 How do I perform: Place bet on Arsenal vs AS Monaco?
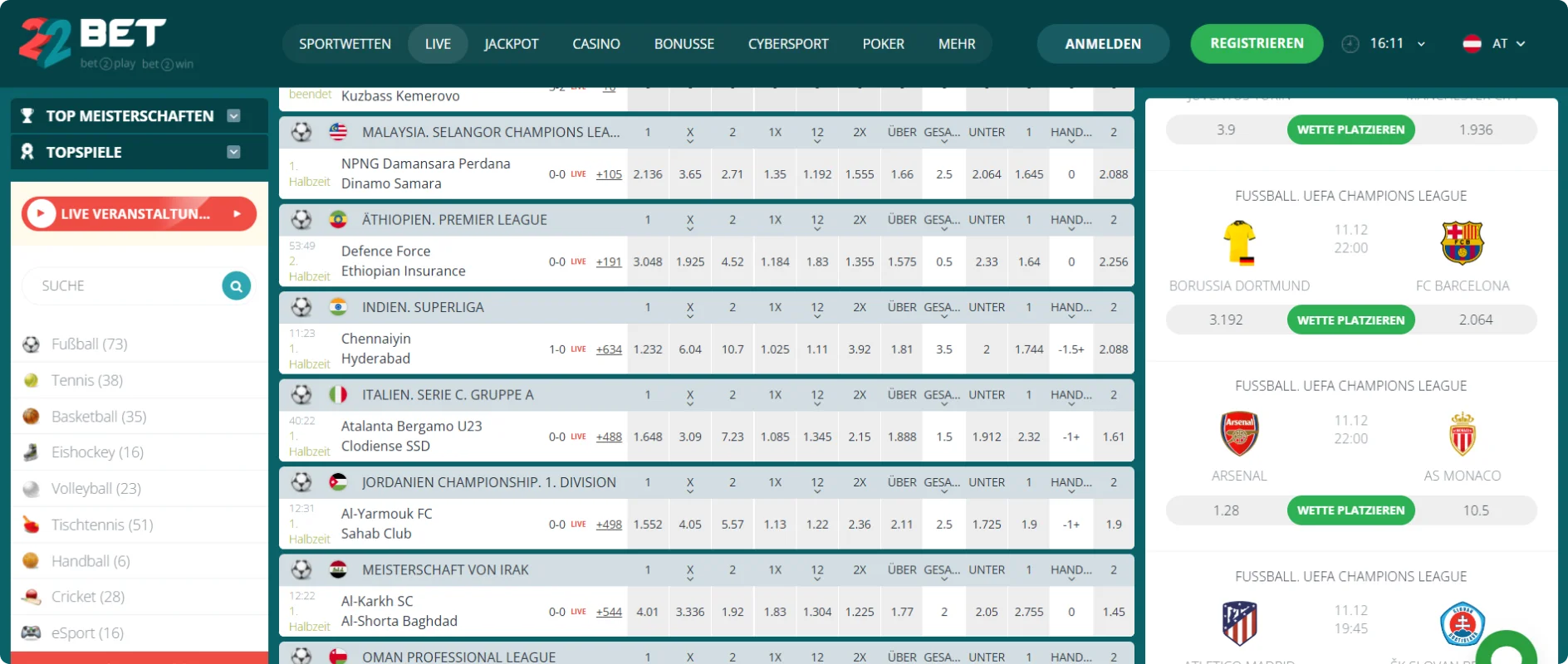tap(1350, 510)
